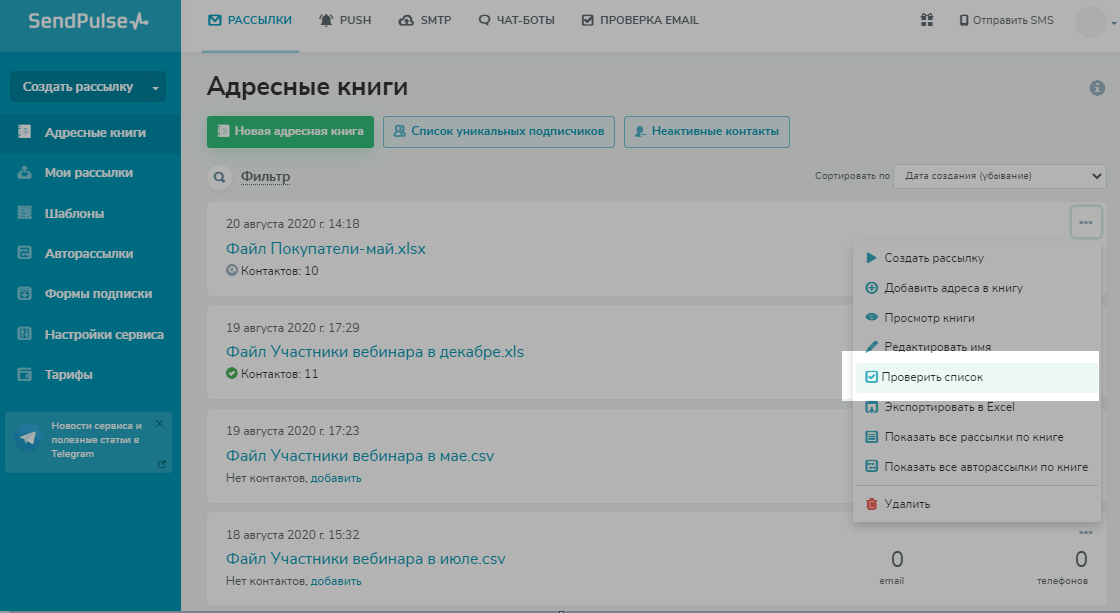
Task: Click the Создать рассылку sidebar button
Action: pyautogui.click(x=79, y=87)
